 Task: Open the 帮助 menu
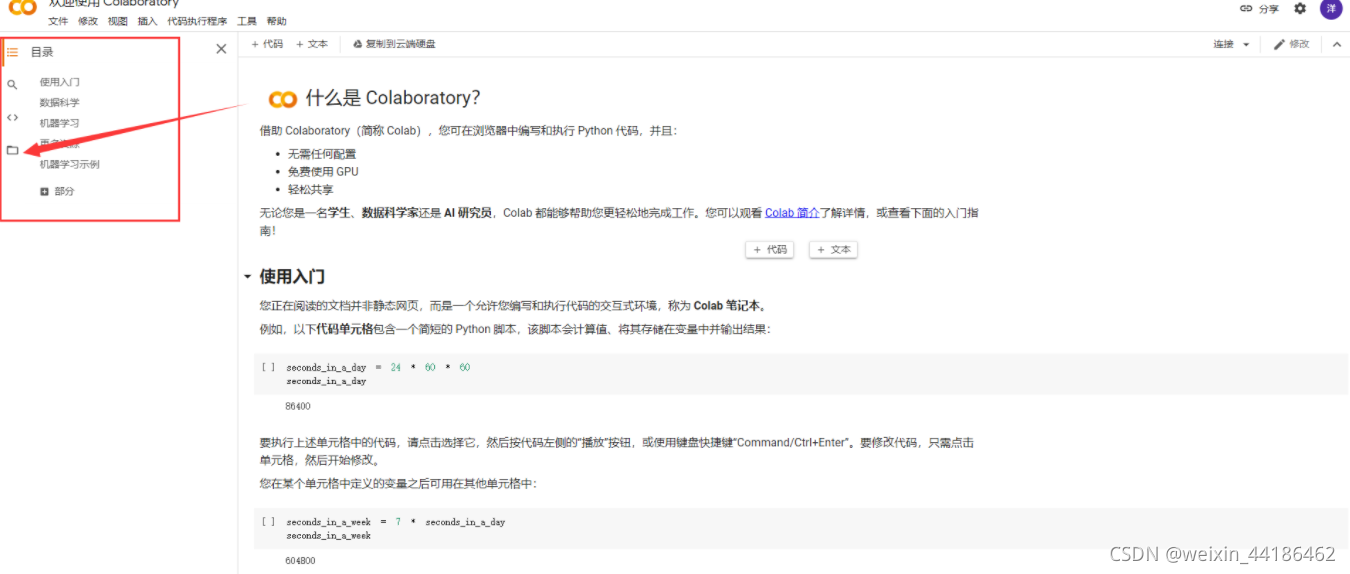[277, 21]
